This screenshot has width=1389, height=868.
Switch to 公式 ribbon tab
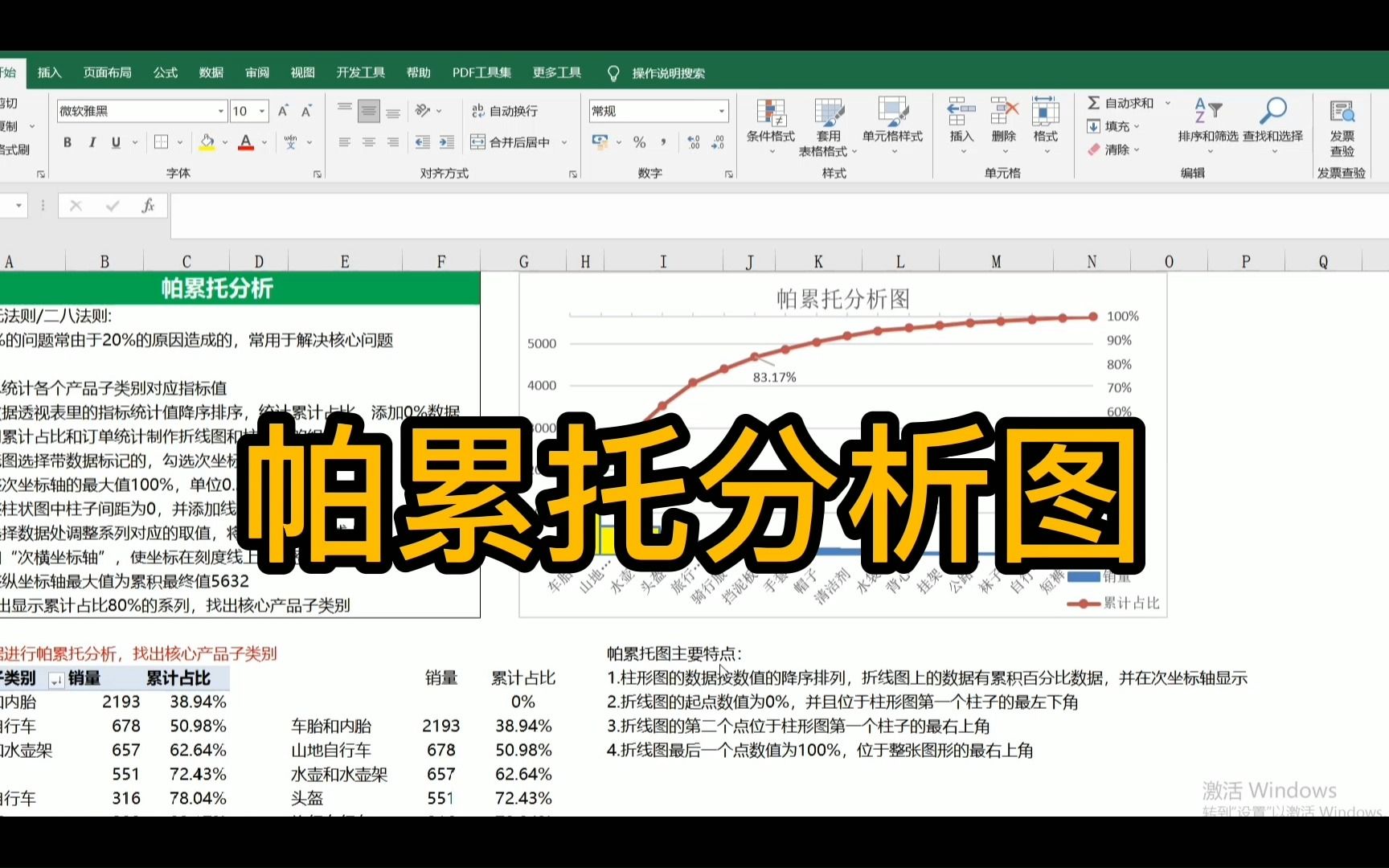point(166,72)
